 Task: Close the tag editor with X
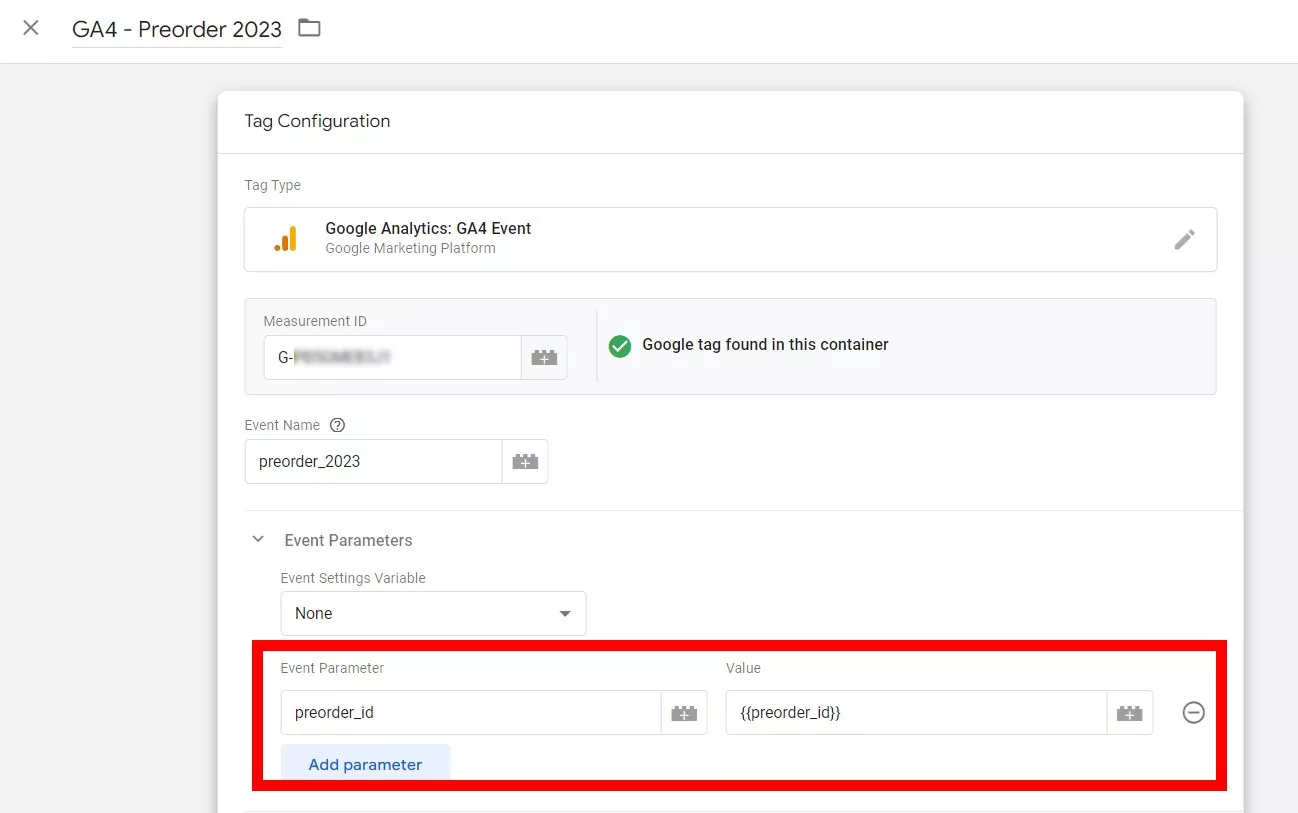pyautogui.click(x=31, y=28)
